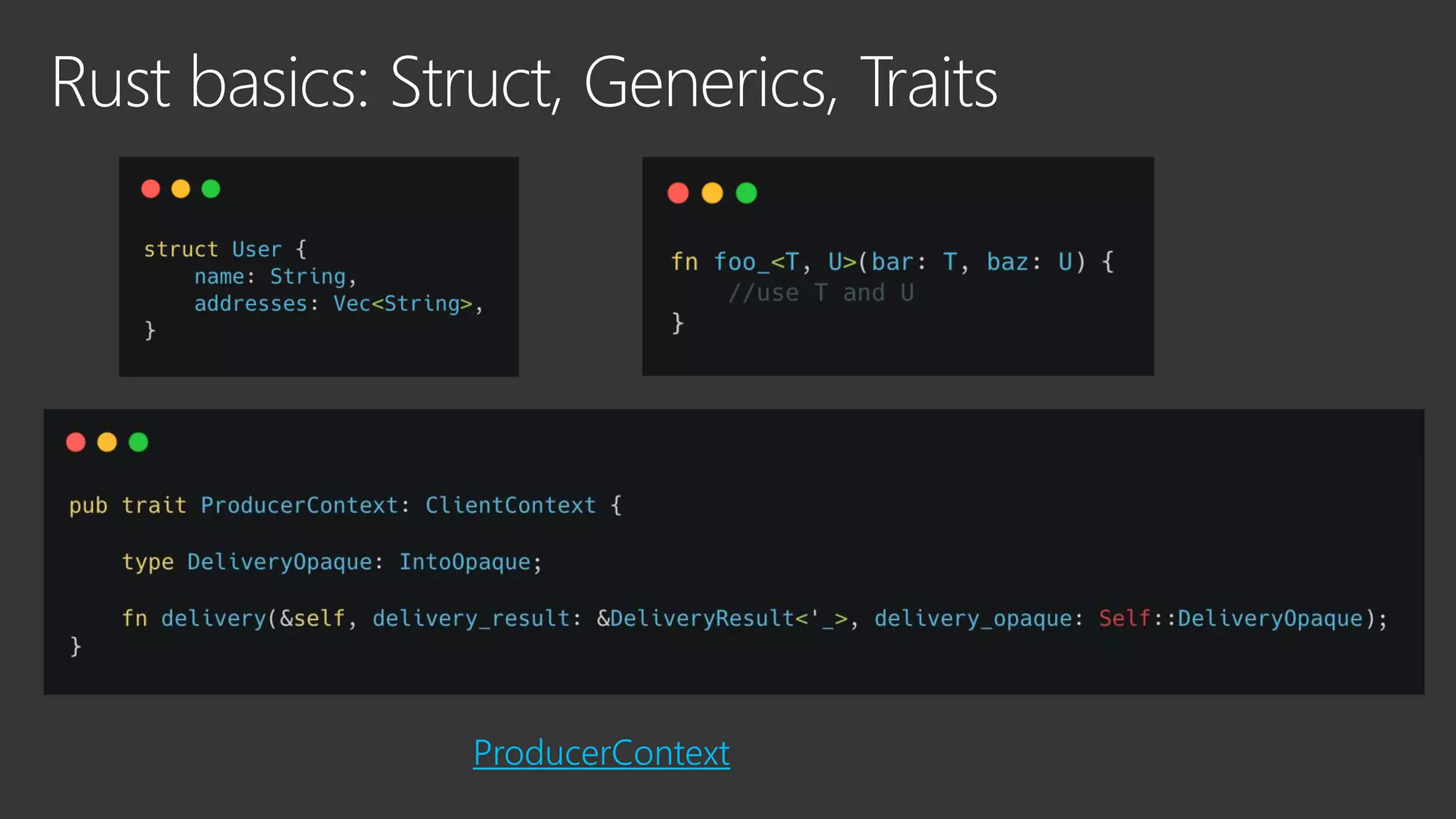
Task: Click the '//use T and U' comment
Action: coord(820,293)
